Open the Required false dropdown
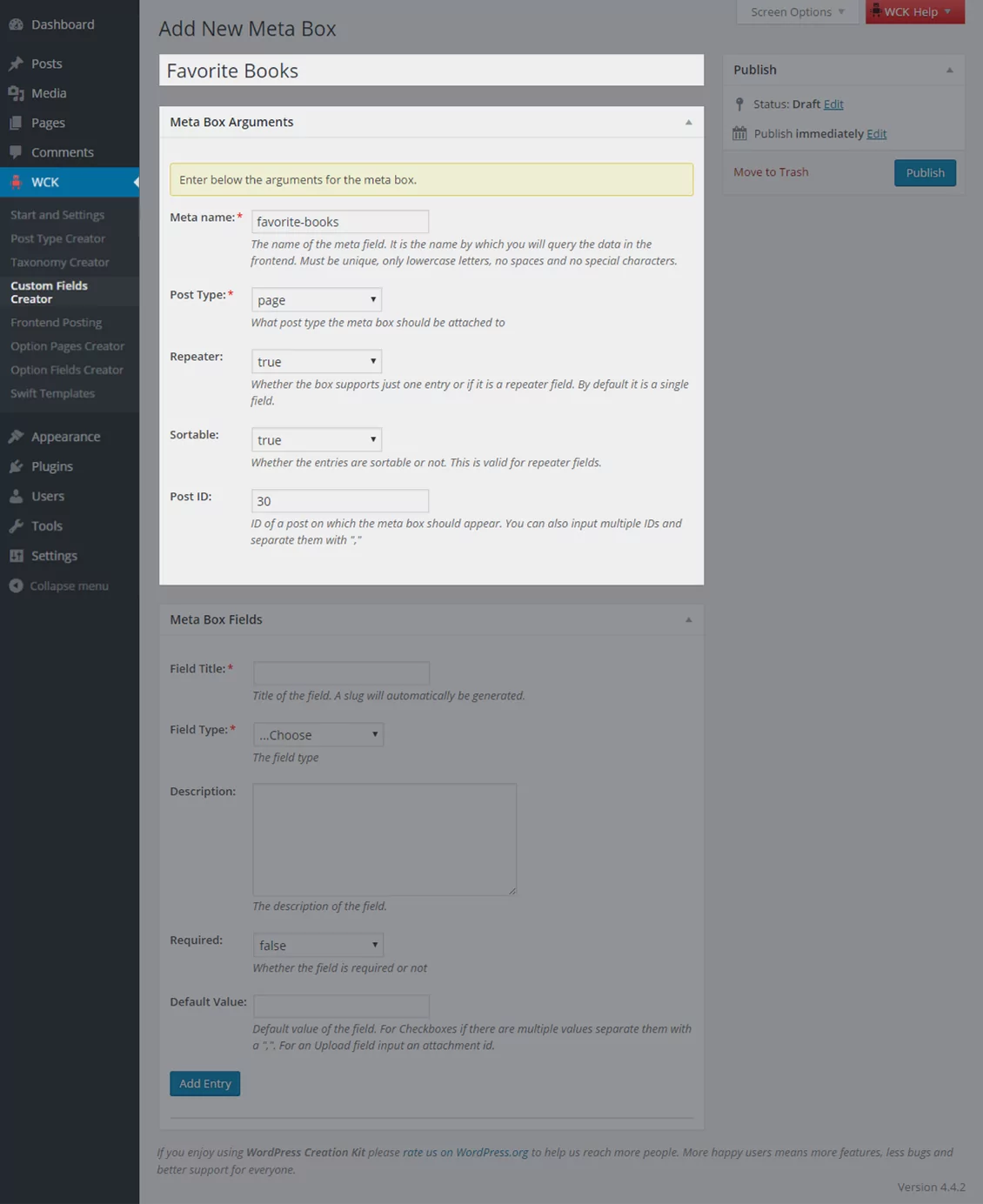 [x=318, y=945]
